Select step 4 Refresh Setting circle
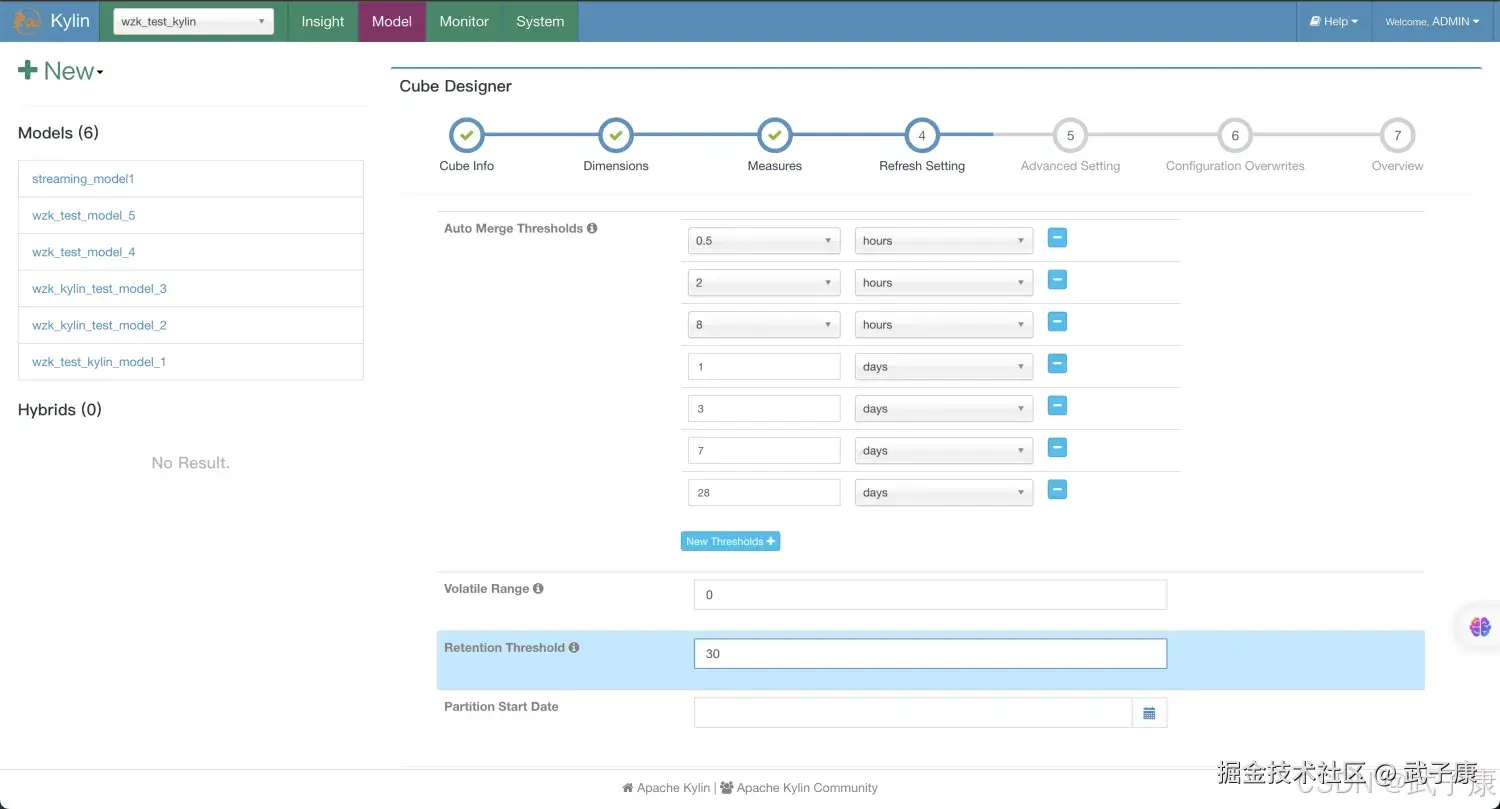 922,136
